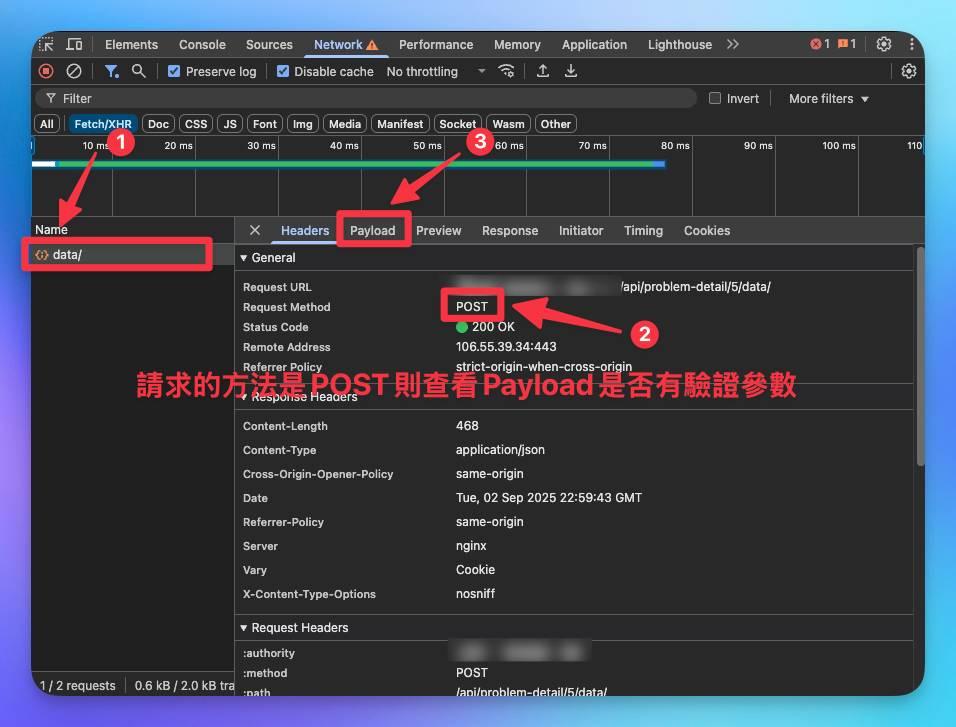This screenshot has height=727, width=956.
Task: Select the application/json Content-Type value
Action: (500, 449)
